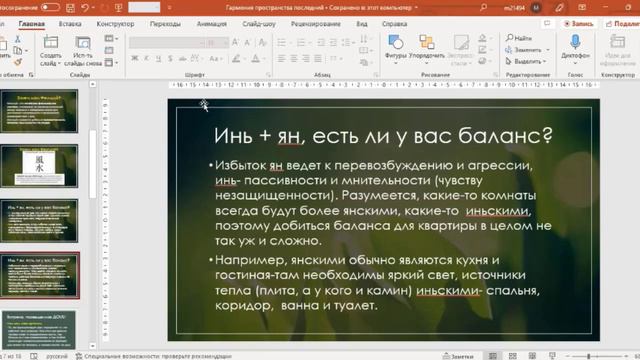This screenshot has width=640, height=360.
Task: Toggle the AutoSave switch in title bar
Action: point(50,7)
